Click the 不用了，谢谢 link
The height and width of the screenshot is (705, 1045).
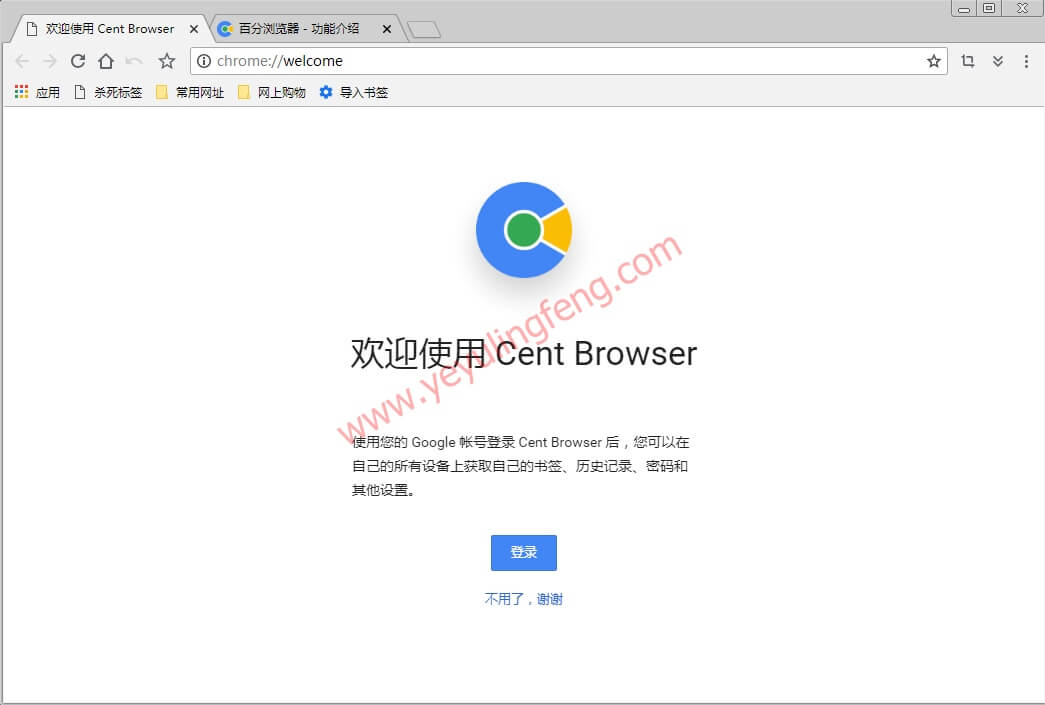(x=523, y=598)
